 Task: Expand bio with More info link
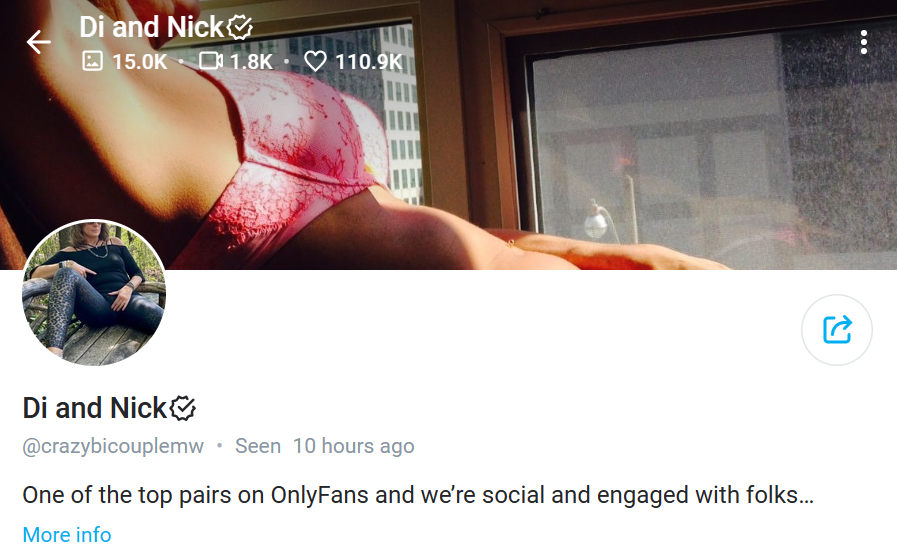67,535
